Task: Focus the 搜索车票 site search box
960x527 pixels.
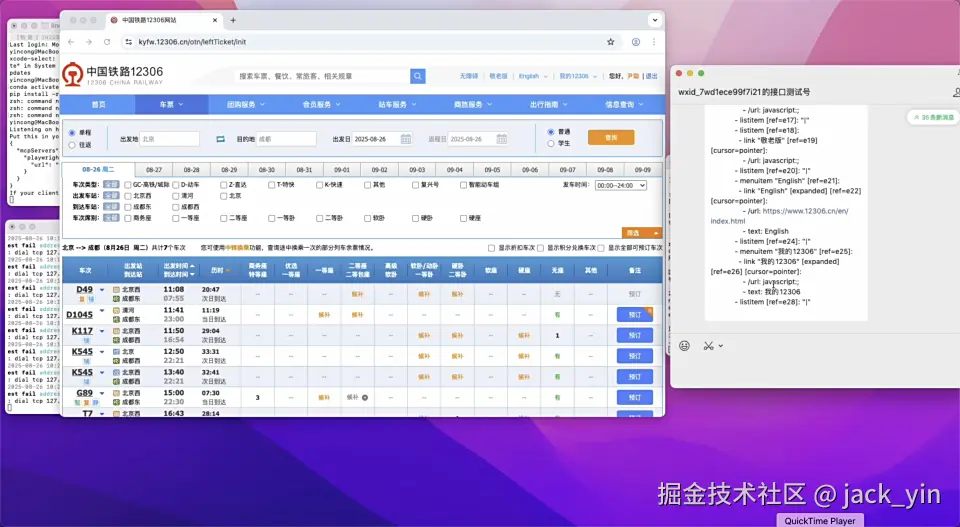Action: point(322,76)
